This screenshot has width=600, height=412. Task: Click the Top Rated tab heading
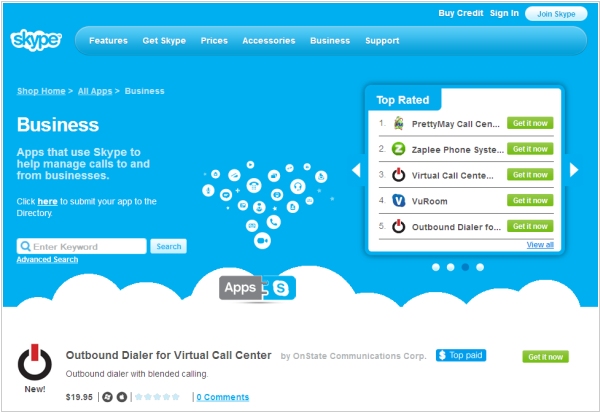[403, 100]
